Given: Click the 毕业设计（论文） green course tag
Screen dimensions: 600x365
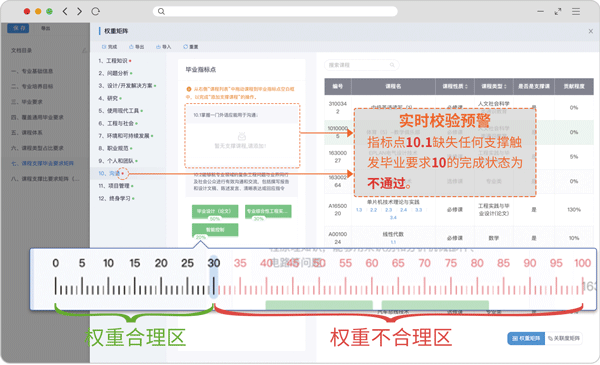Looking at the screenshot, I should [215, 211].
